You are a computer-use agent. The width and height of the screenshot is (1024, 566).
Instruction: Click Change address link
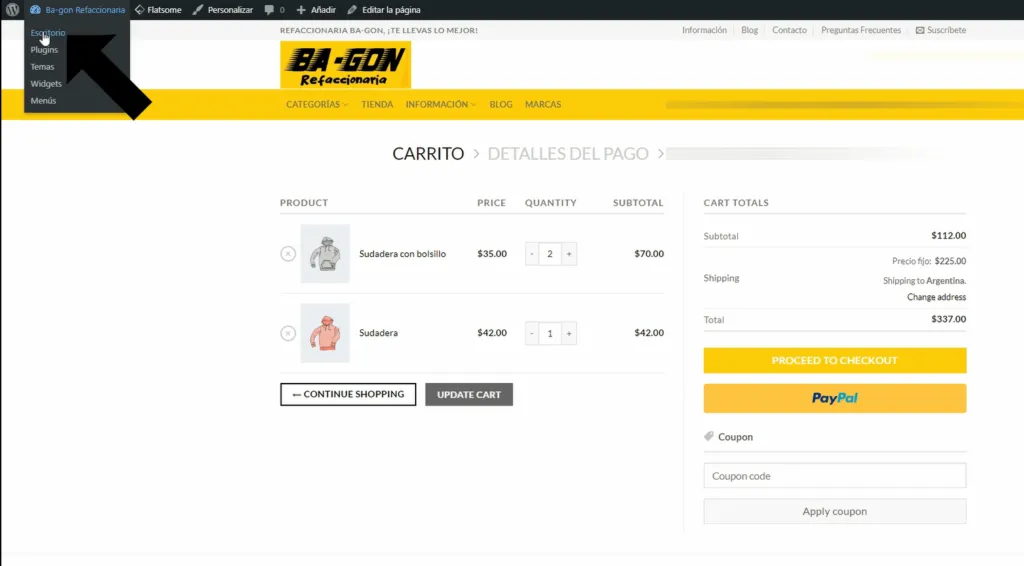tap(936, 297)
